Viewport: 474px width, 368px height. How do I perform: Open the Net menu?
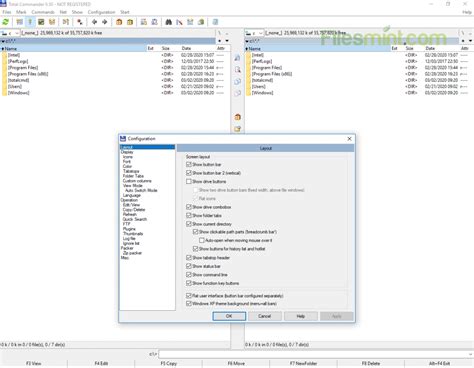pos(63,12)
